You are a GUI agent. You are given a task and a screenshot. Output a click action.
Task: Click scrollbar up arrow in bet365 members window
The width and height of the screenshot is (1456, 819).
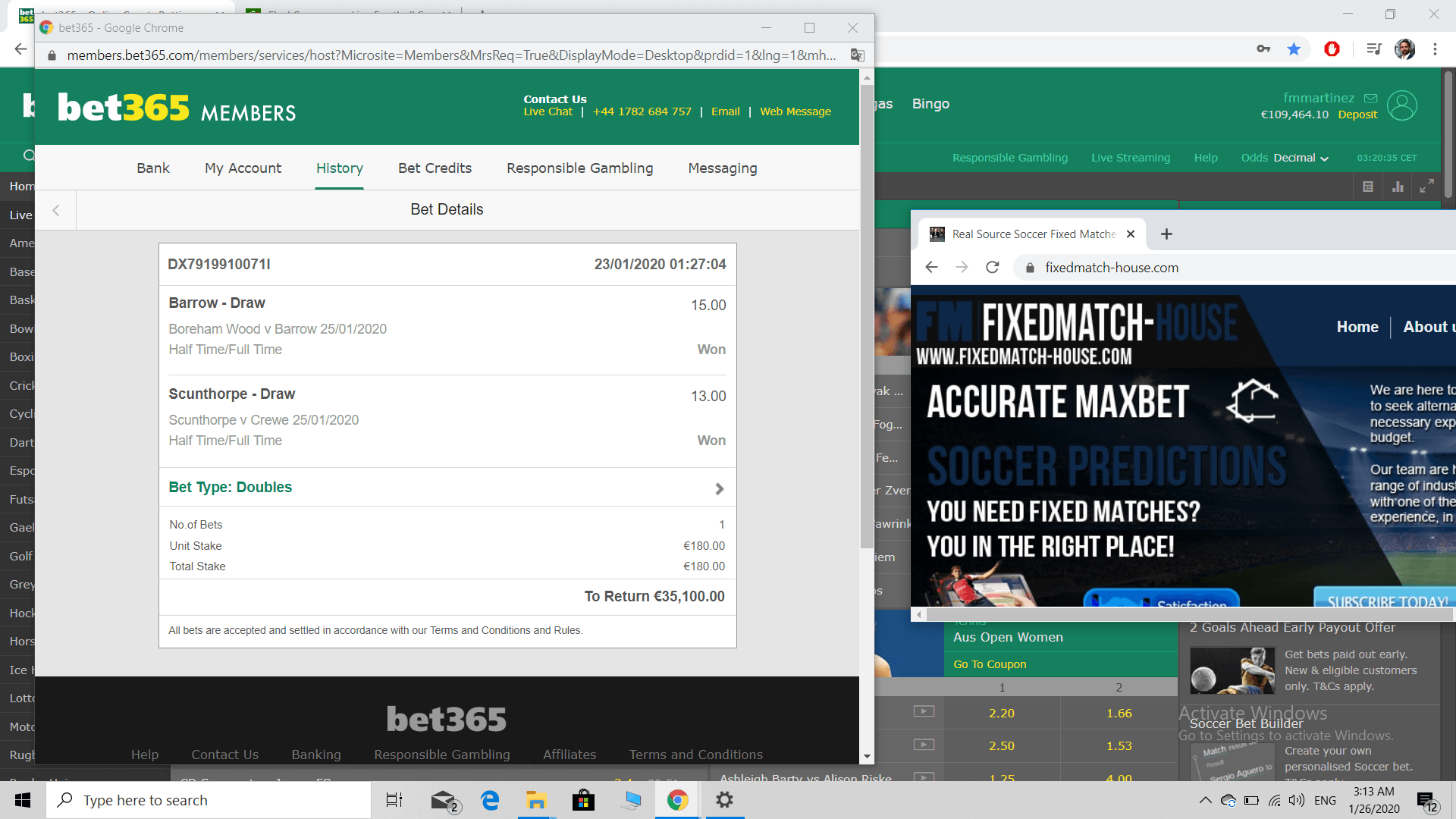[867, 77]
